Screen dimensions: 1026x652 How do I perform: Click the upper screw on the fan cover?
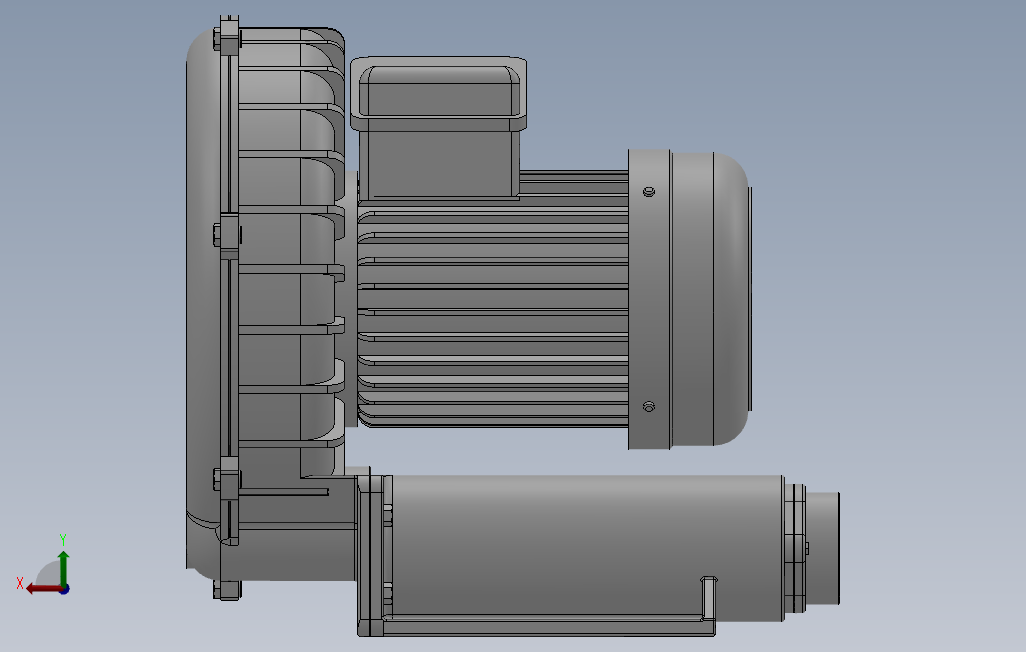pos(649,192)
